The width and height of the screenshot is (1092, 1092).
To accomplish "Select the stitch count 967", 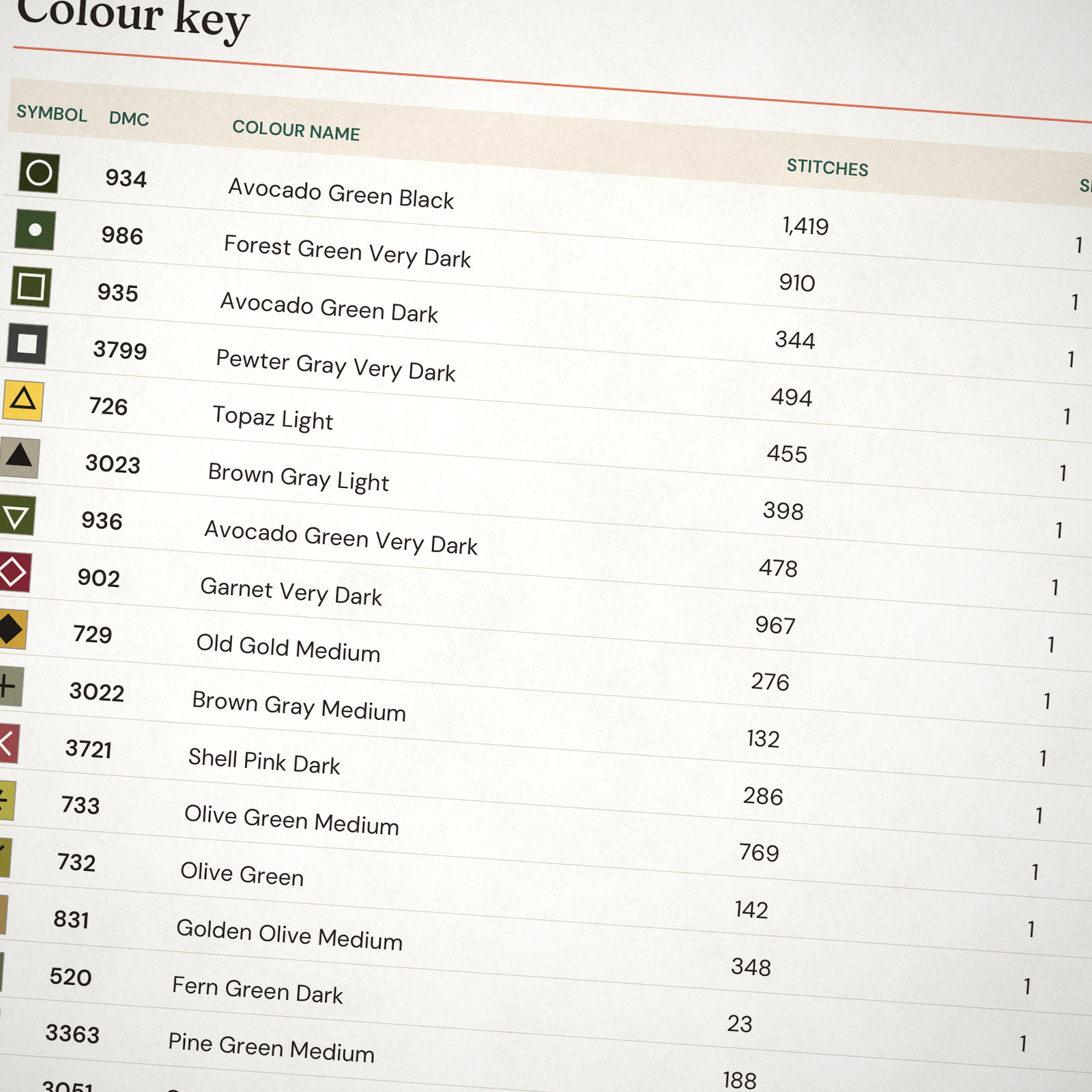I will [x=775, y=625].
